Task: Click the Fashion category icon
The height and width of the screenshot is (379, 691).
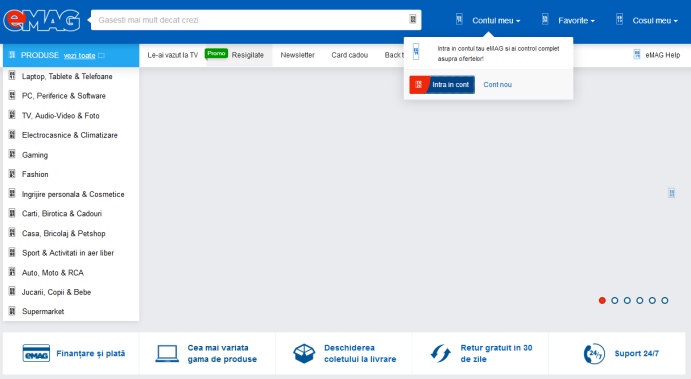Action: (x=12, y=174)
